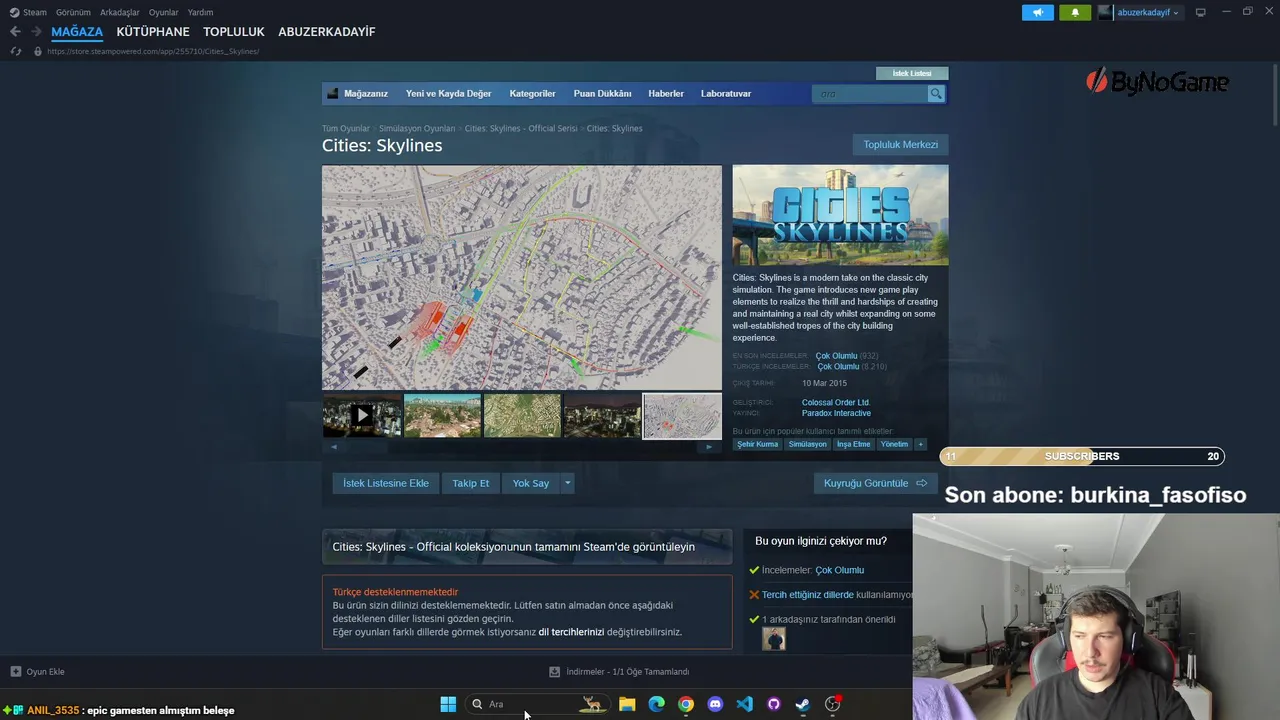Click the Takip Et button
This screenshot has height=720, width=1280.
point(471,483)
